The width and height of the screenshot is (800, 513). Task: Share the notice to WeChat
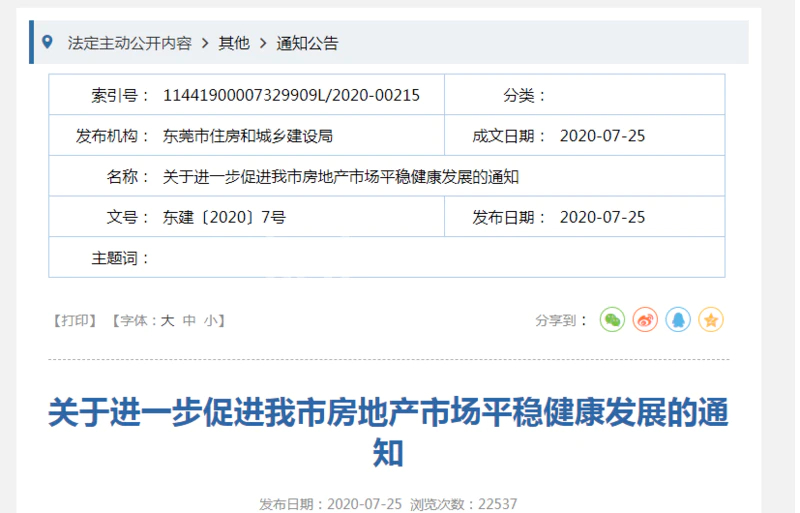click(612, 320)
